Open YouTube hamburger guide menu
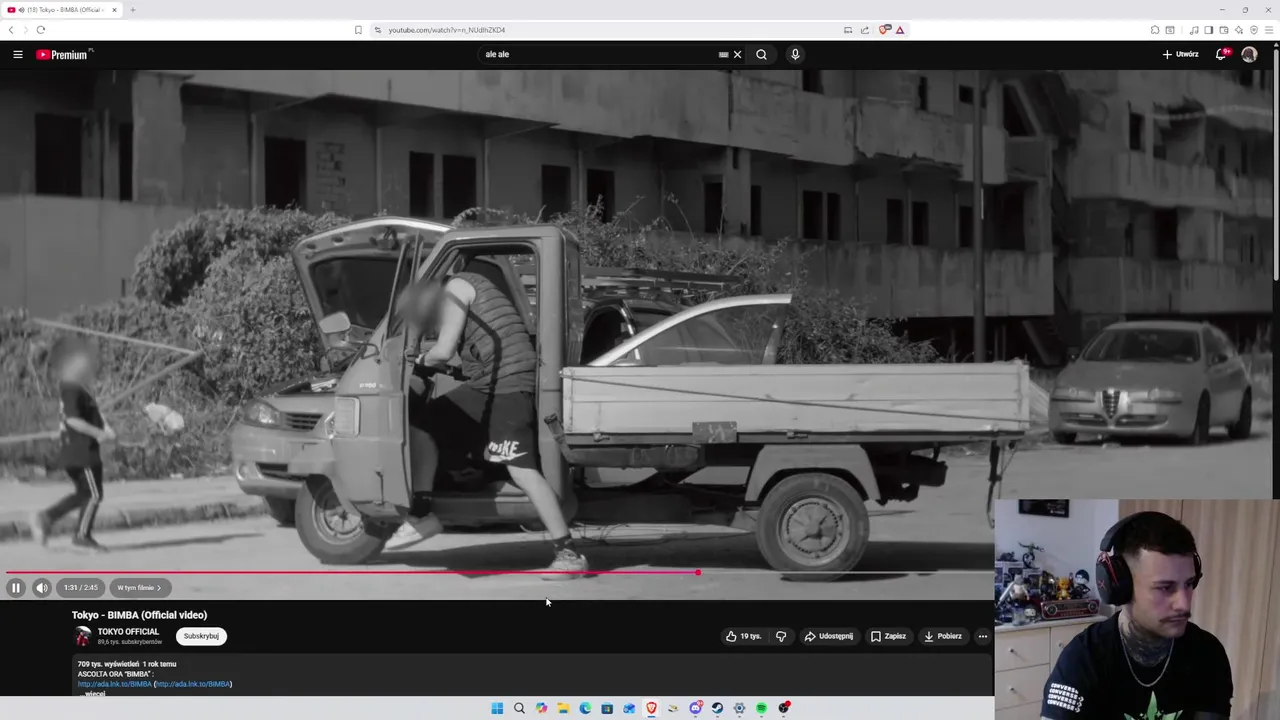Viewport: 1280px width, 720px height. (x=18, y=54)
